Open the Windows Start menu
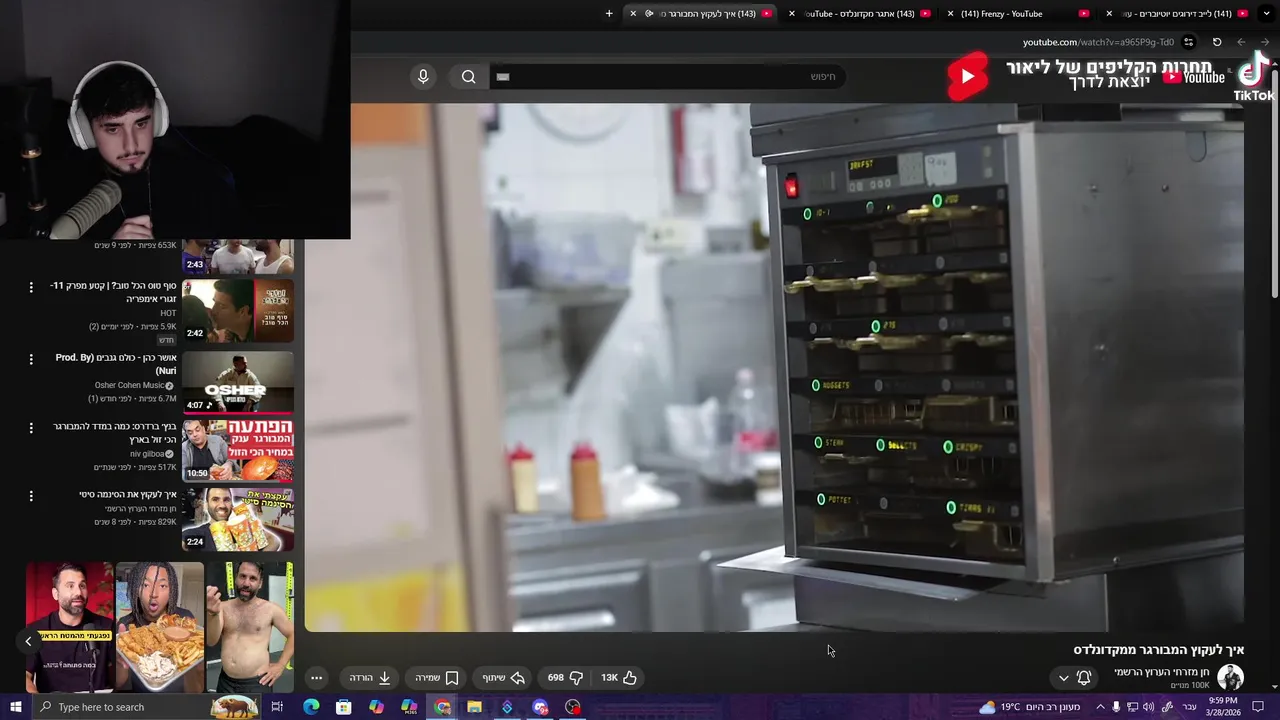 point(15,707)
